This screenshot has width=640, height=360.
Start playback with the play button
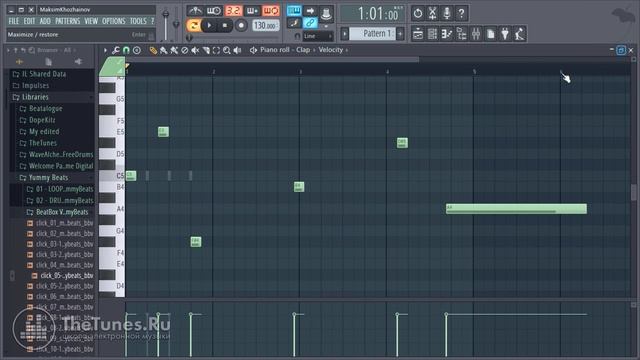pyautogui.click(x=209, y=25)
